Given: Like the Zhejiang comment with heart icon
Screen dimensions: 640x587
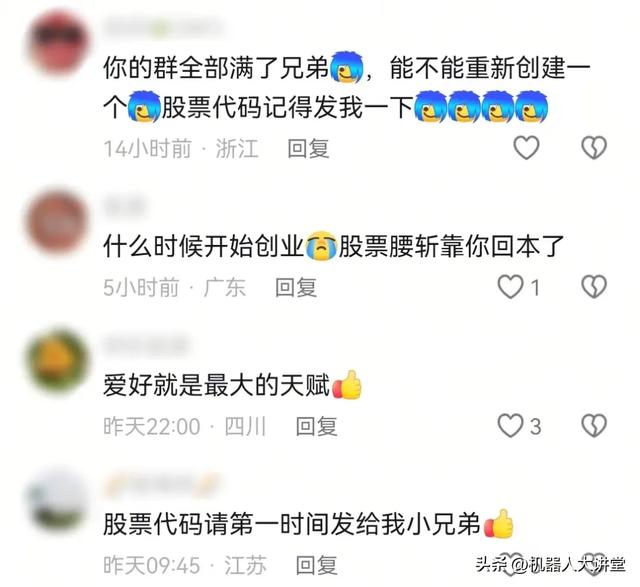Looking at the screenshot, I should pyautogui.click(x=526, y=147).
